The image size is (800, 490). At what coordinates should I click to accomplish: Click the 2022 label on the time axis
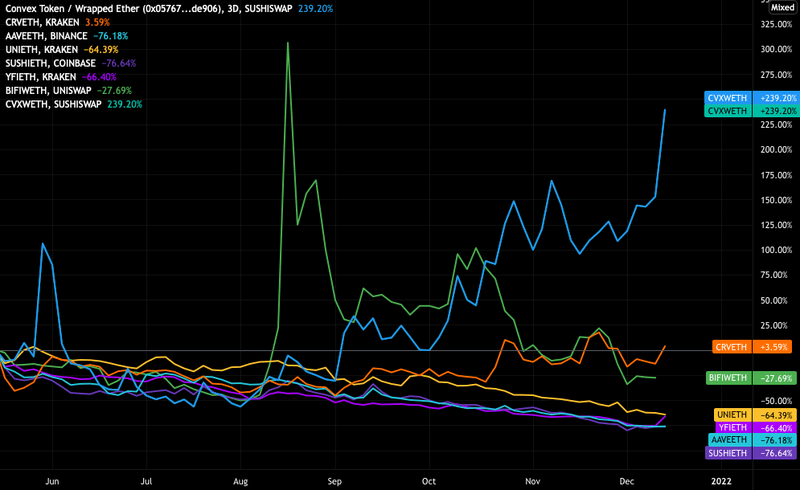(721, 481)
